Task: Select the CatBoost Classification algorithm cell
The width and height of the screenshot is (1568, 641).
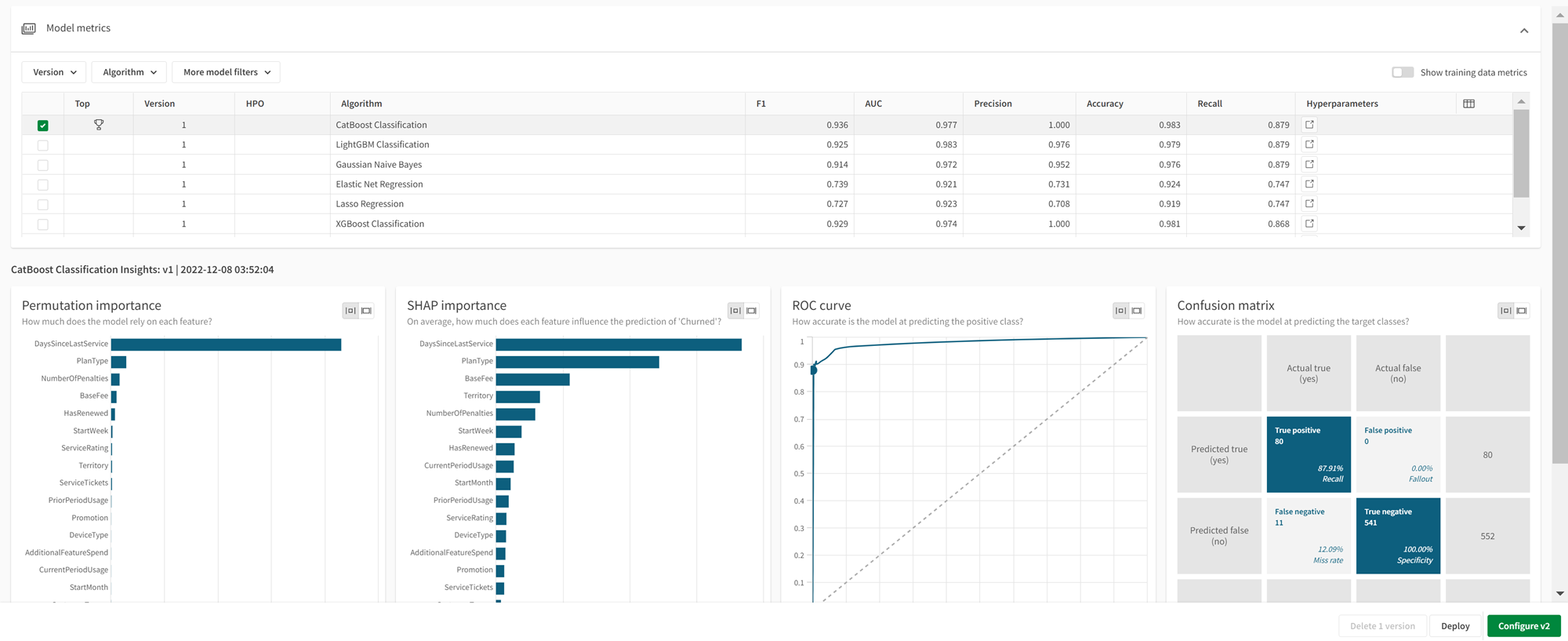Action: (537, 125)
